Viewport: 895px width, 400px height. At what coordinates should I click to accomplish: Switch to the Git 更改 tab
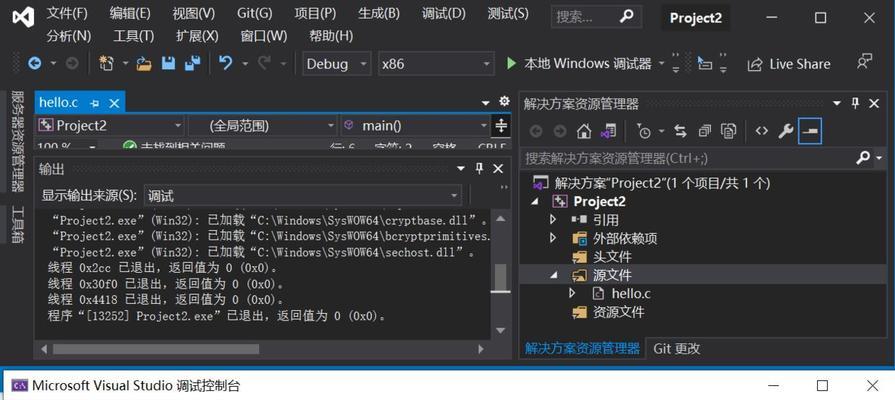(677, 349)
